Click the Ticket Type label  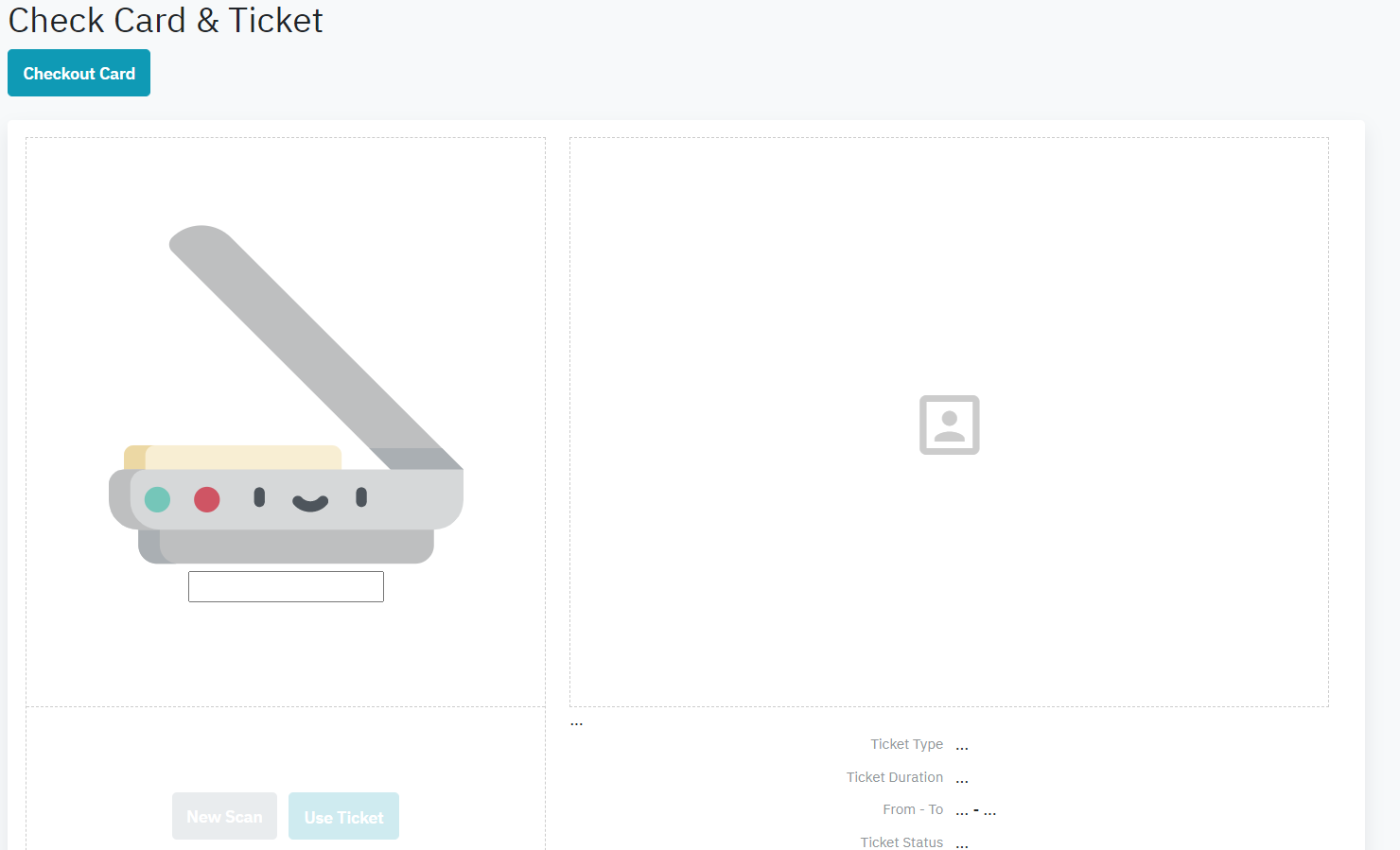(x=906, y=744)
